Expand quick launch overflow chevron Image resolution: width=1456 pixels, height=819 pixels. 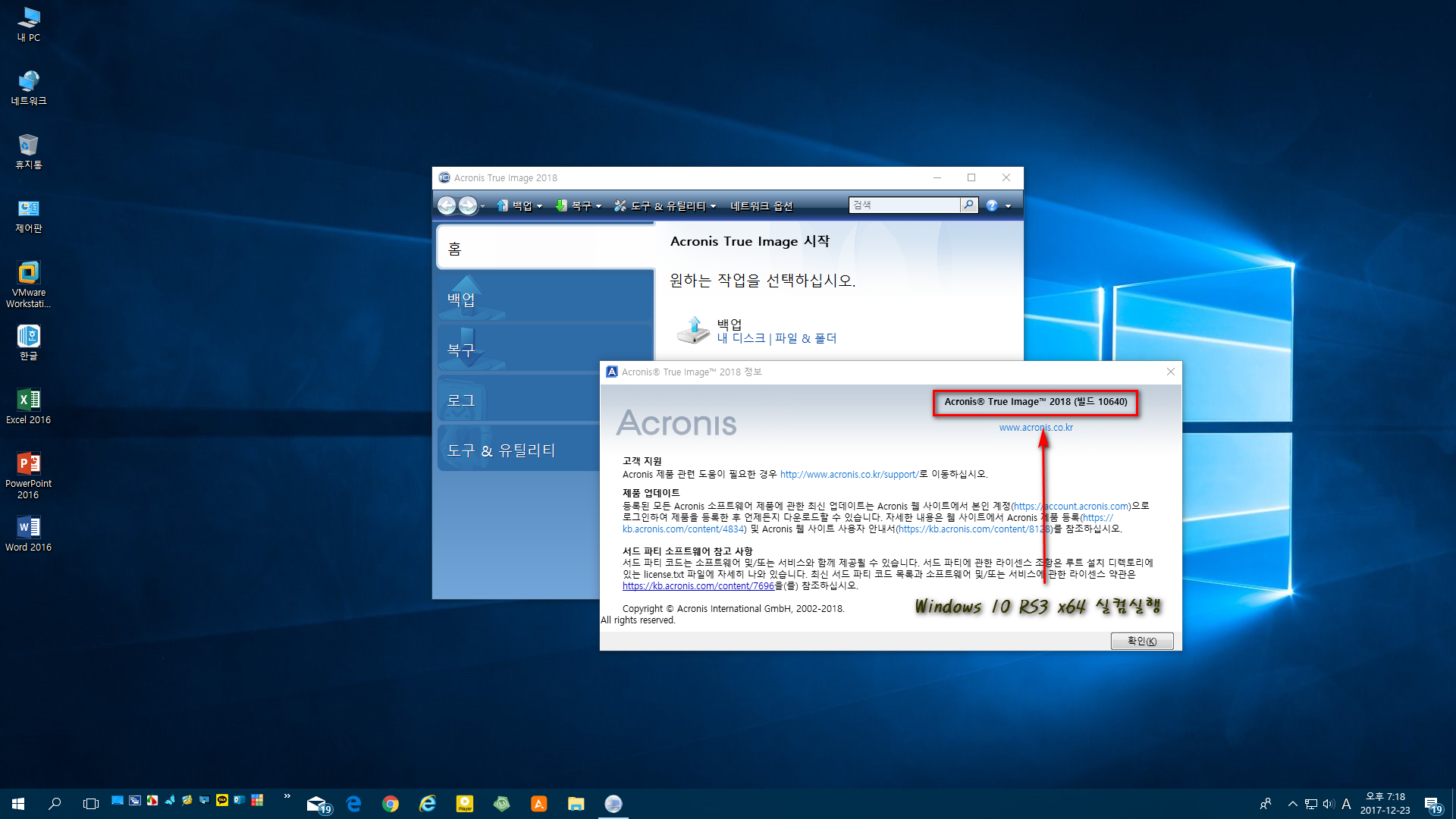pos(287,796)
